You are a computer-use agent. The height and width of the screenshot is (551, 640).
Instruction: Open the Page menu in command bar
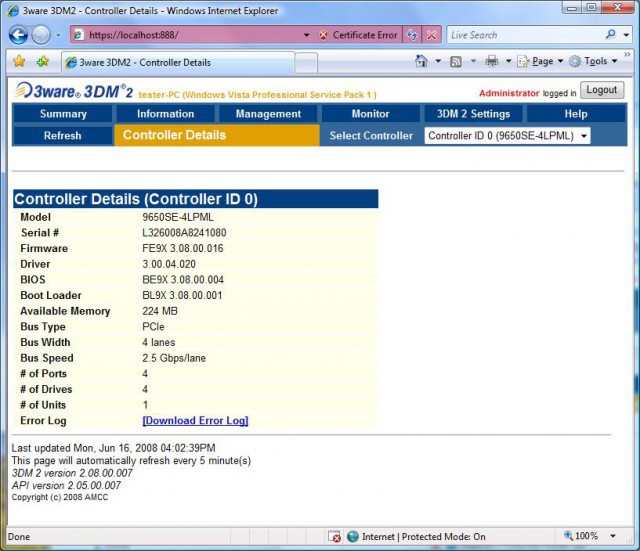540,61
